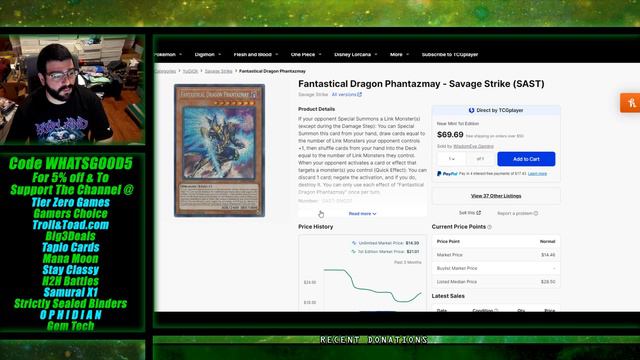The image size is (640, 360).
Task: Click the Sell this link
Action: [470, 213]
